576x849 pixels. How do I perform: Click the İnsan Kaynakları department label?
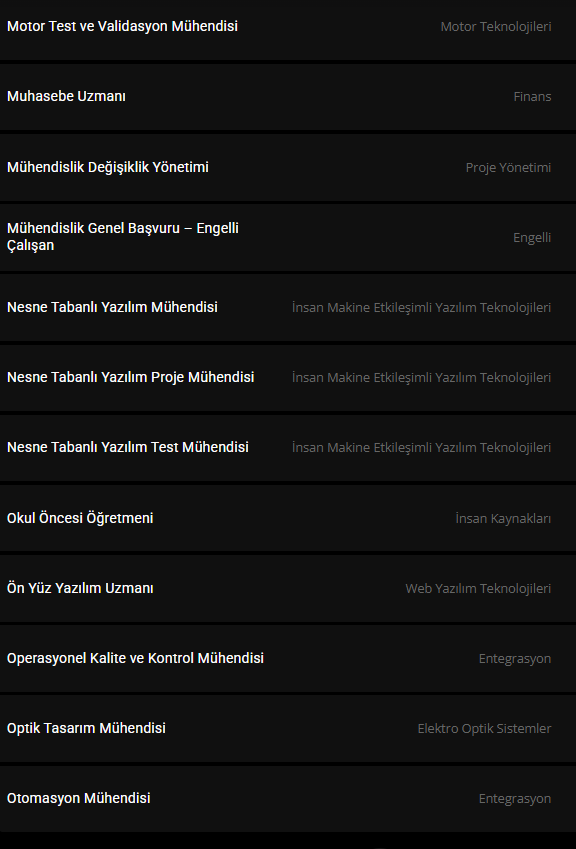[x=503, y=519]
